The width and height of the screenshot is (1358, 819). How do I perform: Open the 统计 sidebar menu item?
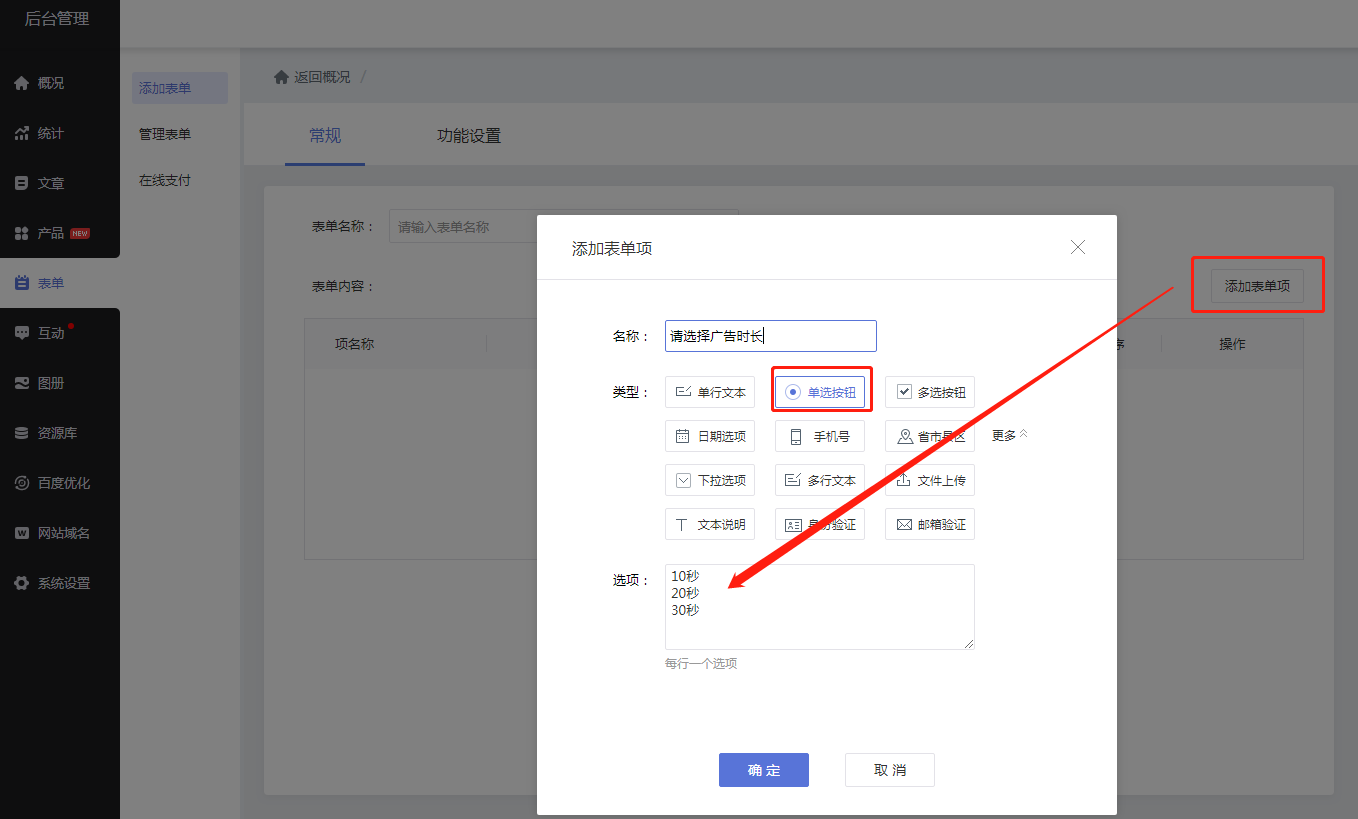[x=60, y=133]
